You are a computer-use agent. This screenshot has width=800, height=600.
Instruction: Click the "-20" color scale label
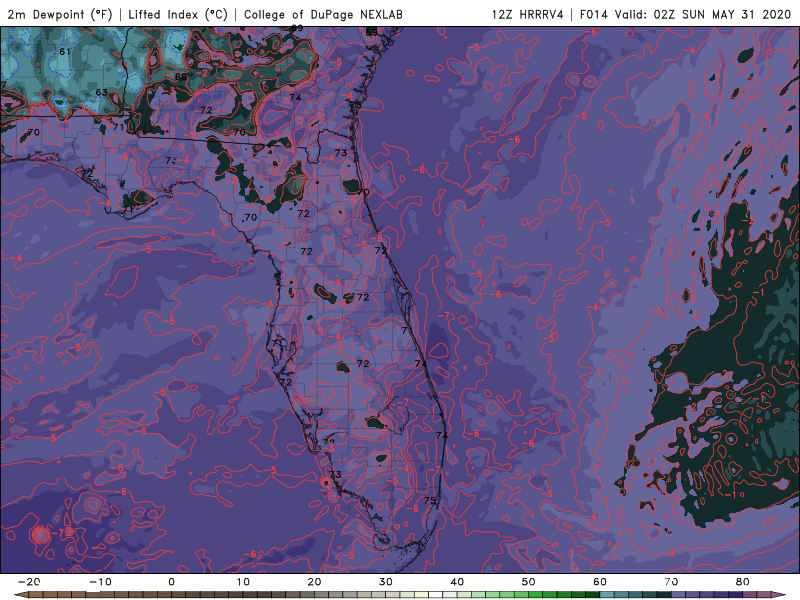click(29, 582)
